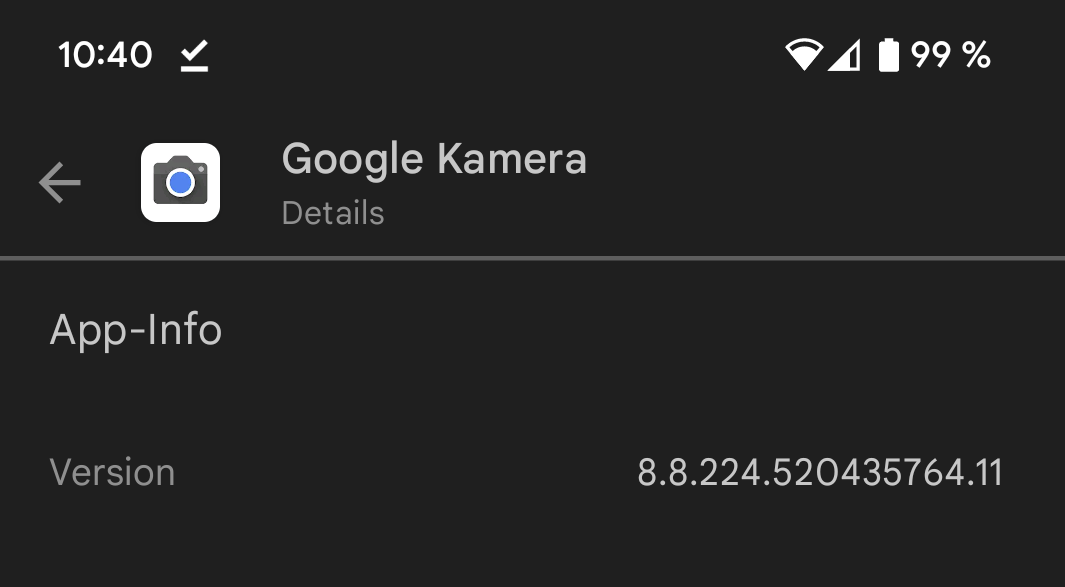This screenshot has height=587, width=1065.
Task: Select the Google Kamera title text
Action: coord(434,160)
